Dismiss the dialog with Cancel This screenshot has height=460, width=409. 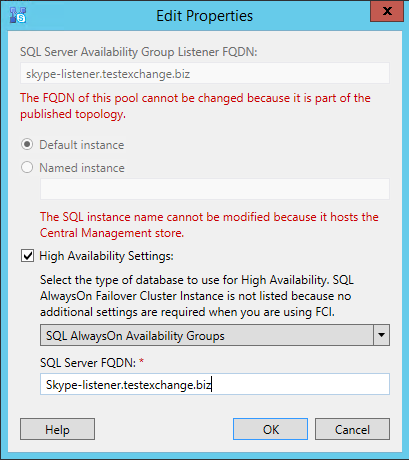(x=352, y=429)
